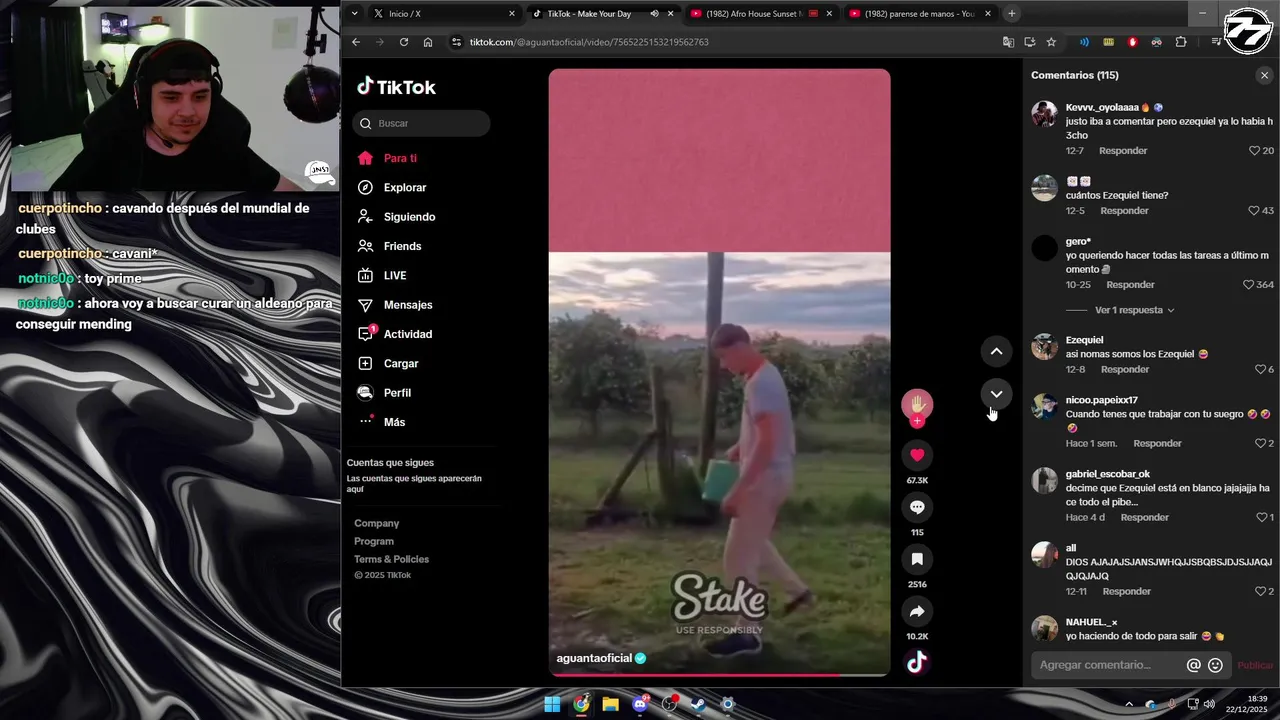Screen dimensions: 1280x720
Task: Close the comments panel
Action: 1264,75
